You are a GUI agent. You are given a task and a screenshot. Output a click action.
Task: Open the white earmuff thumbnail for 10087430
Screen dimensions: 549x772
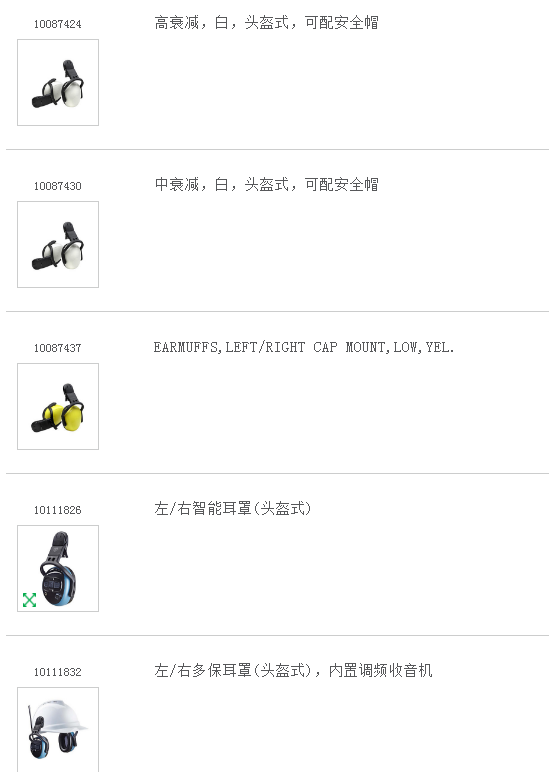58,244
